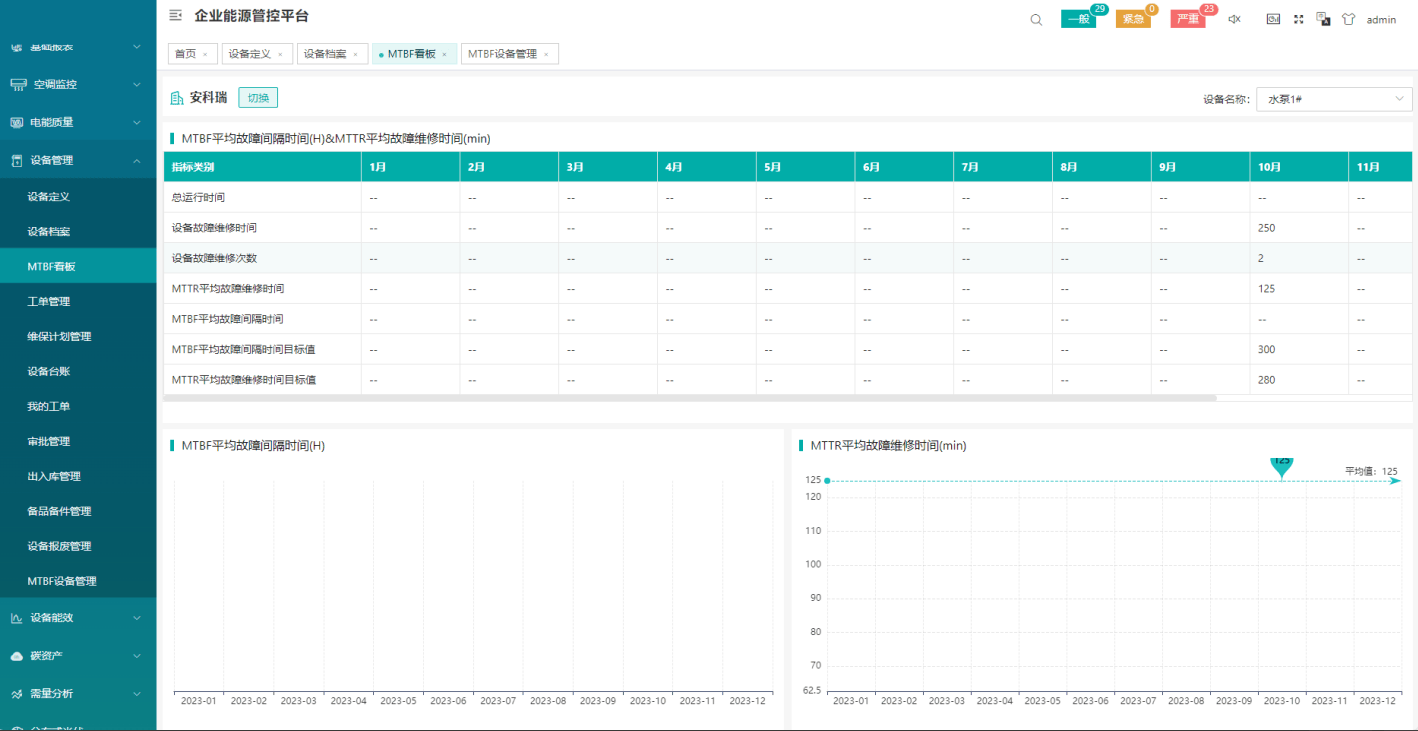Open the monitor screen icon in header
Image resolution: width=1418 pixels, height=731 pixels.
point(1273,19)
